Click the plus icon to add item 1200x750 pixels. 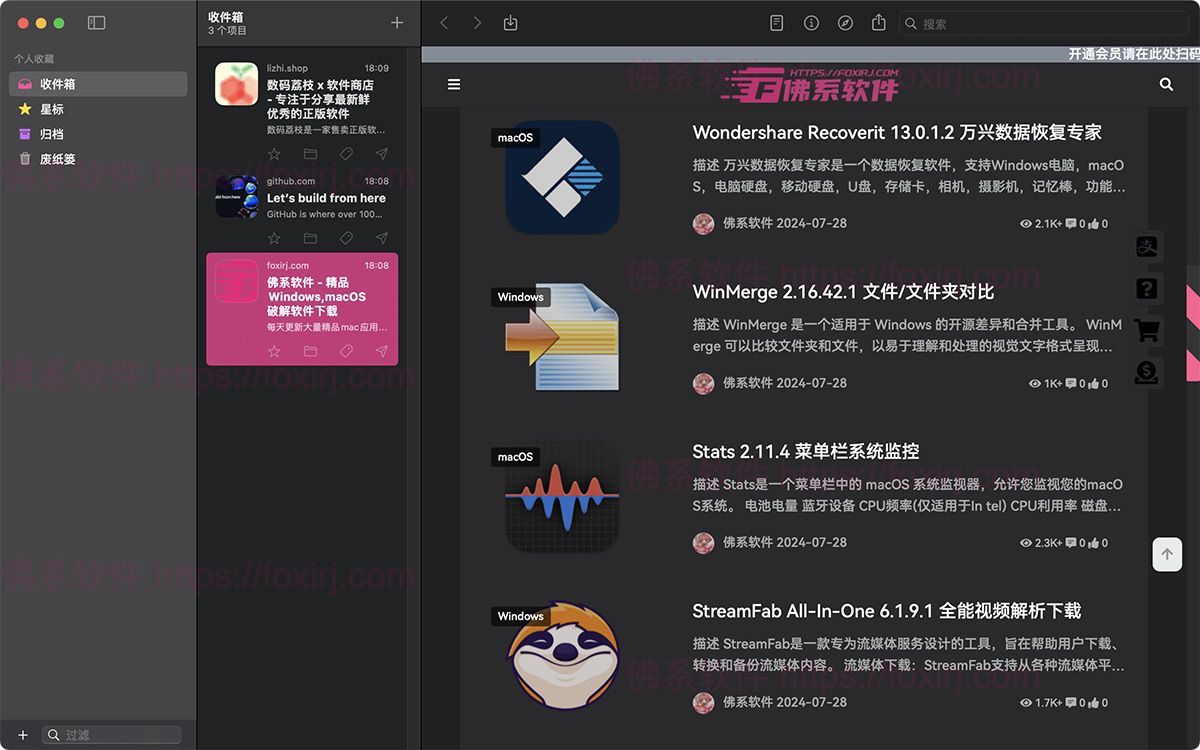[397, 23]
